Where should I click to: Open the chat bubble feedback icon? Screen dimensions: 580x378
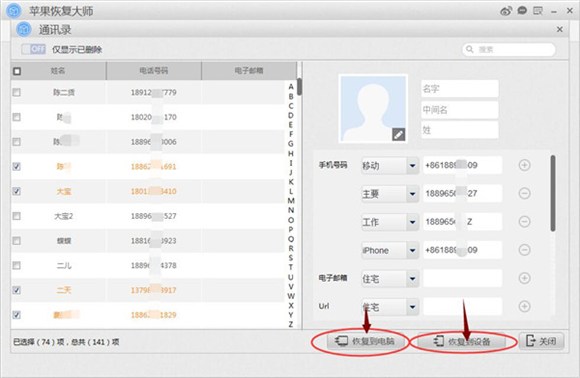point(522,11)
